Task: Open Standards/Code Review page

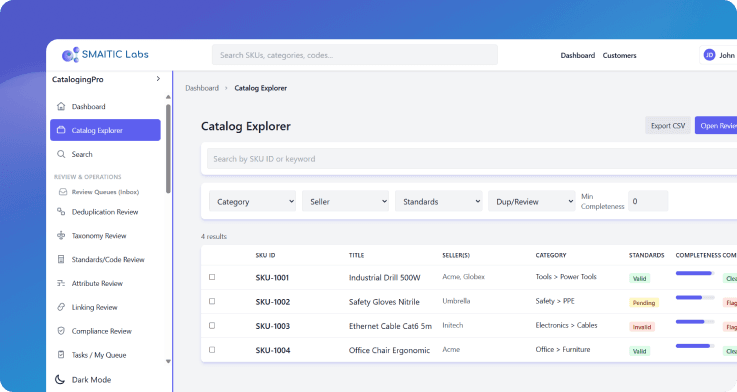Action: pyautogui.click(x=105, y=259)
